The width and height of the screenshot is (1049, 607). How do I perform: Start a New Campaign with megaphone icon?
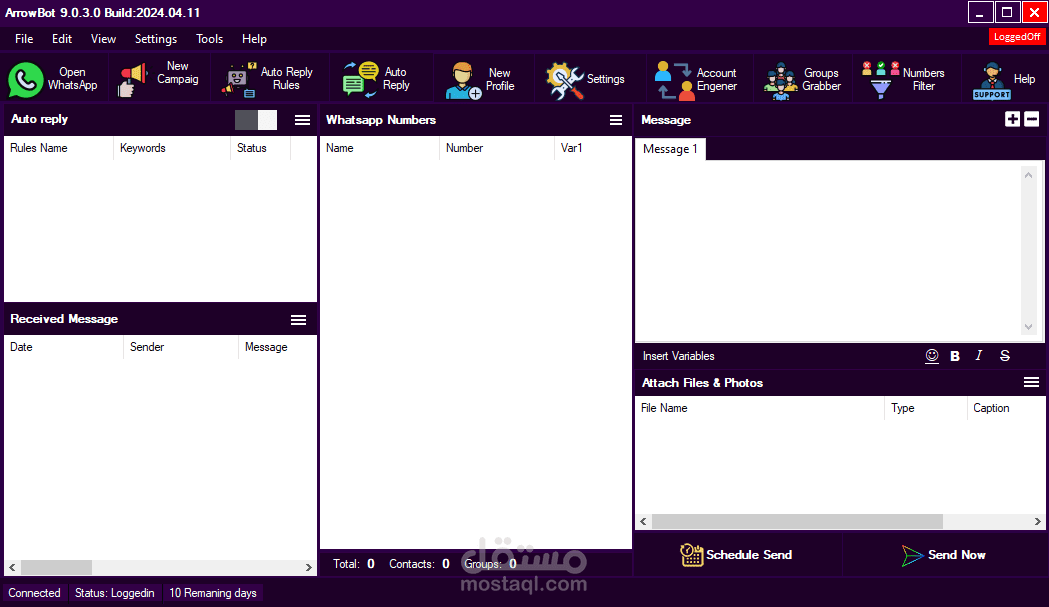(132, 80)
